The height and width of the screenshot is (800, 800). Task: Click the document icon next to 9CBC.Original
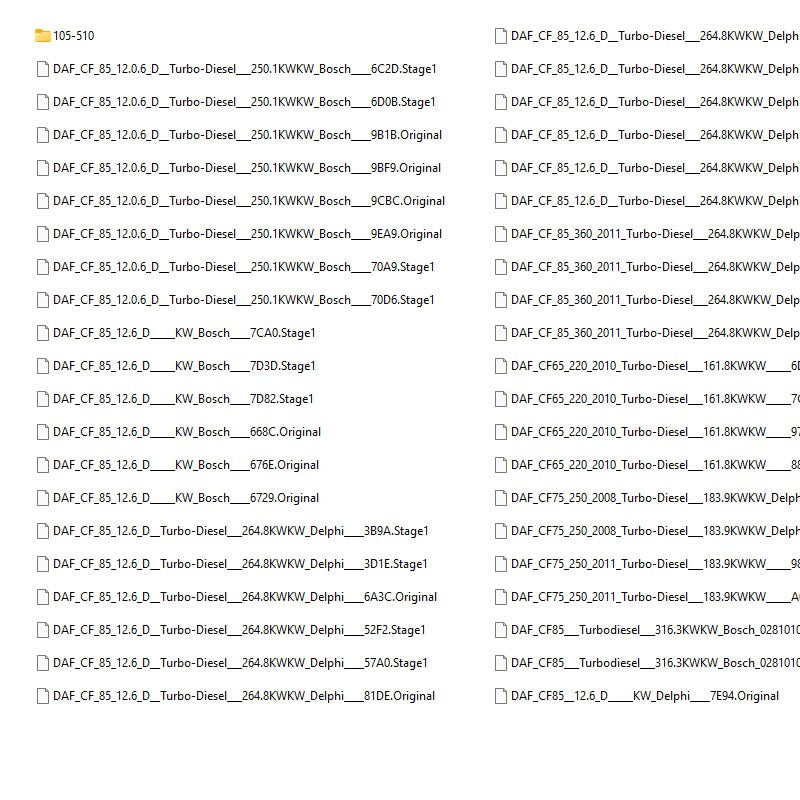click(42, 201)
